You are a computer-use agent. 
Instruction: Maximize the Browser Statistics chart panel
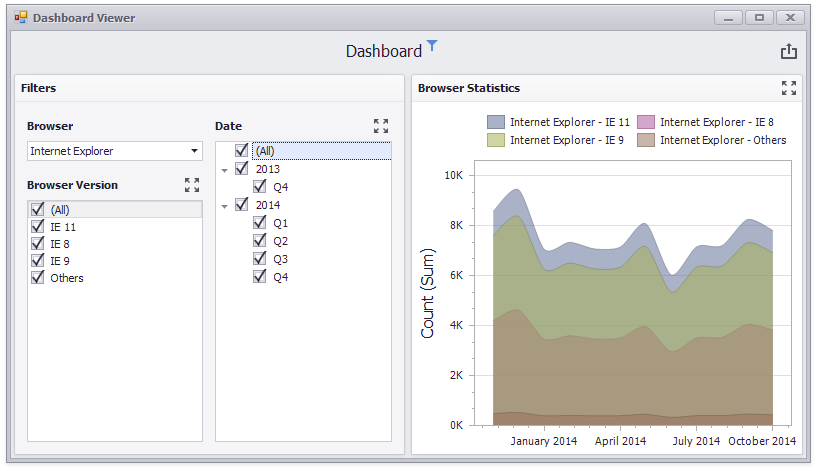coord(789,88)
